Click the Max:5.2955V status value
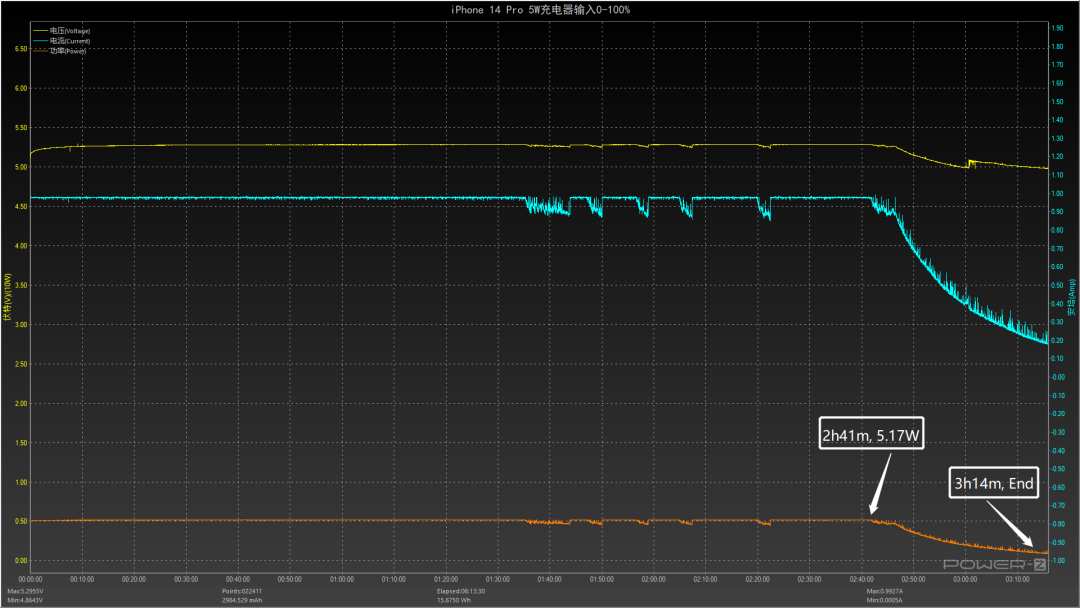1080x608 pixels. click(x=25, y=591)
